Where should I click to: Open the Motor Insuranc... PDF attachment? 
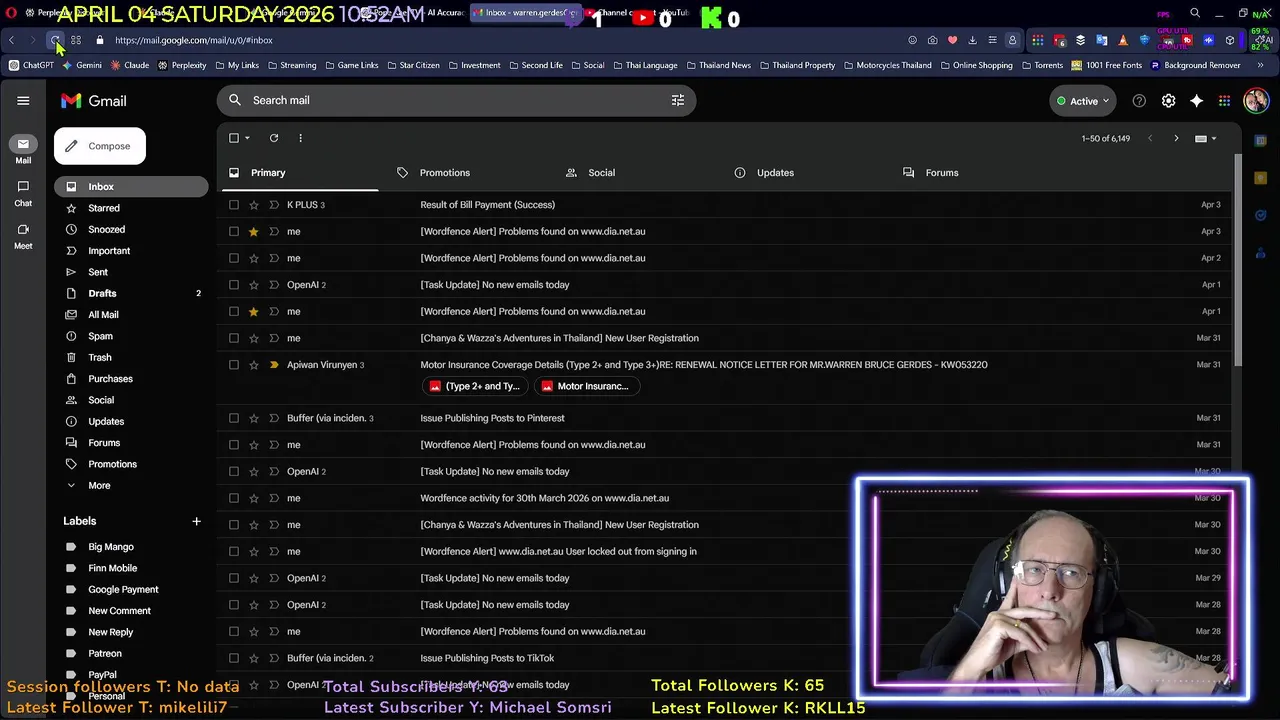586,386
